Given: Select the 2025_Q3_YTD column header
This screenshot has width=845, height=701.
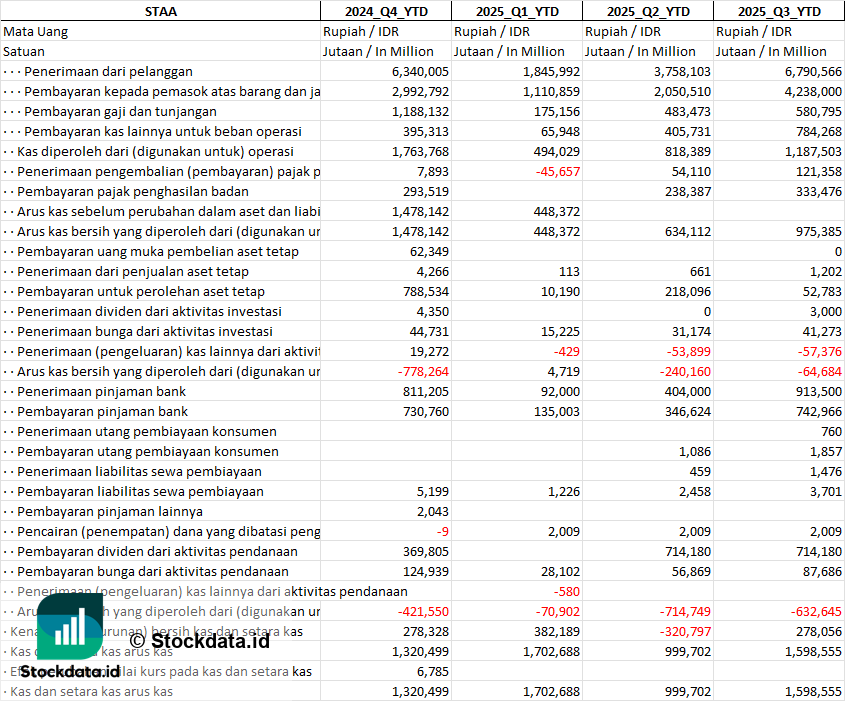Looking at the screenshot, I should pos(779,11).
